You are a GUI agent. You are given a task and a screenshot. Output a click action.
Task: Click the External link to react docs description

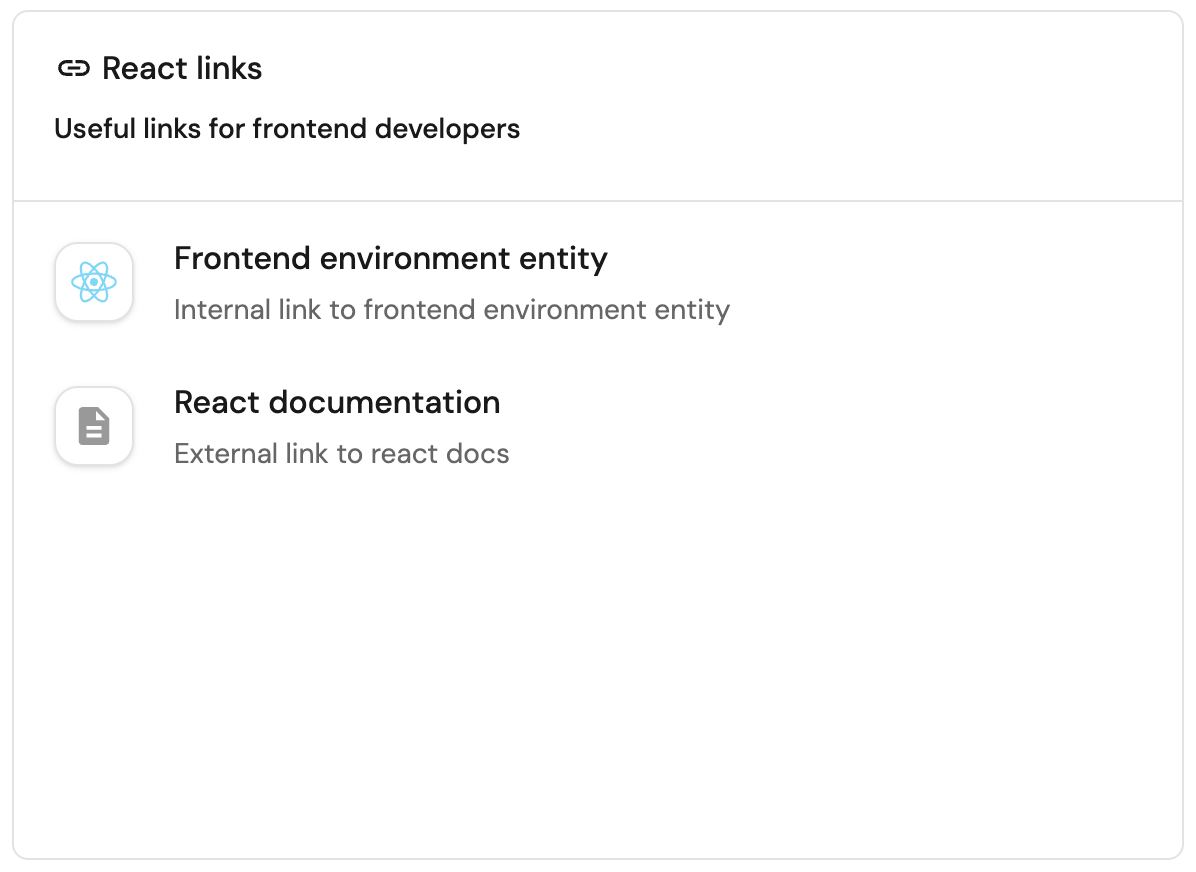tap(341, 454)
